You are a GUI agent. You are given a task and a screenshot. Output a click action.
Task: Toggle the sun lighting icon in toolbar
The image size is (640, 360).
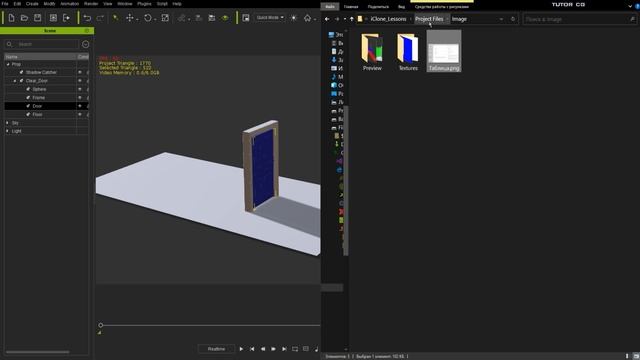coord(294,18)
